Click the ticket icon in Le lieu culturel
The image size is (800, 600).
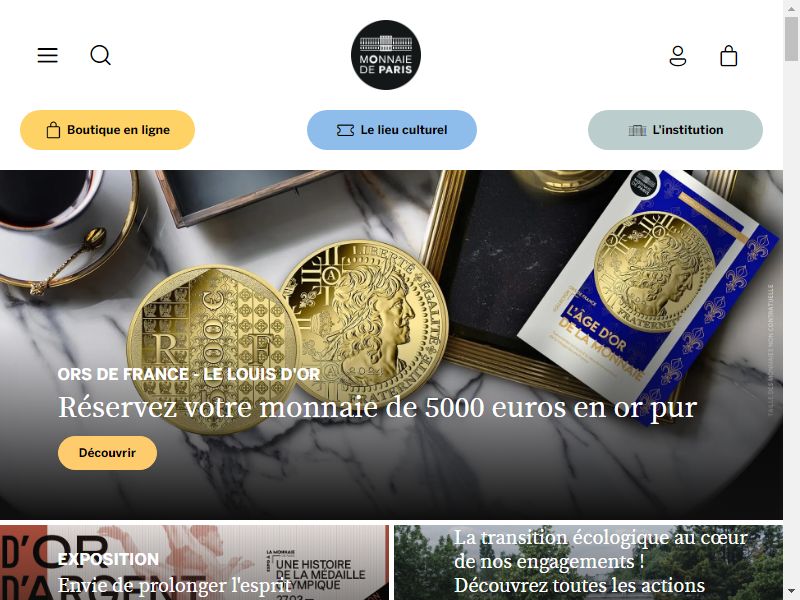[x=345, y=131]
